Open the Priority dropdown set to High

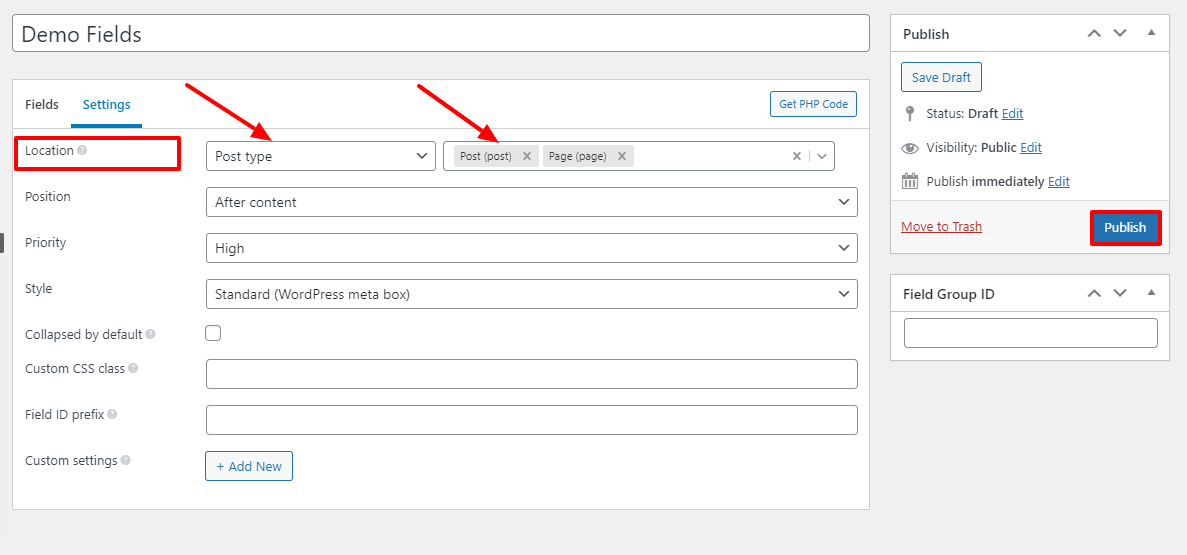click(531, 248)
